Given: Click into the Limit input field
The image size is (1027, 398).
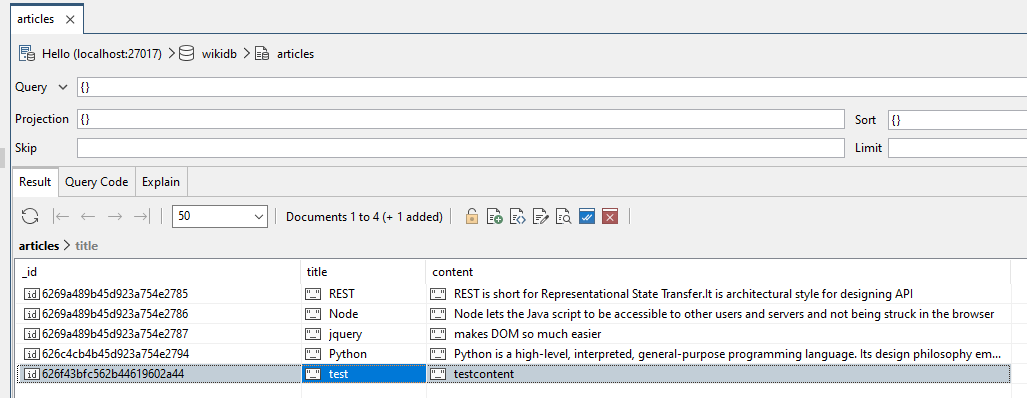Looking at the screenshot, I should [958, 148].
